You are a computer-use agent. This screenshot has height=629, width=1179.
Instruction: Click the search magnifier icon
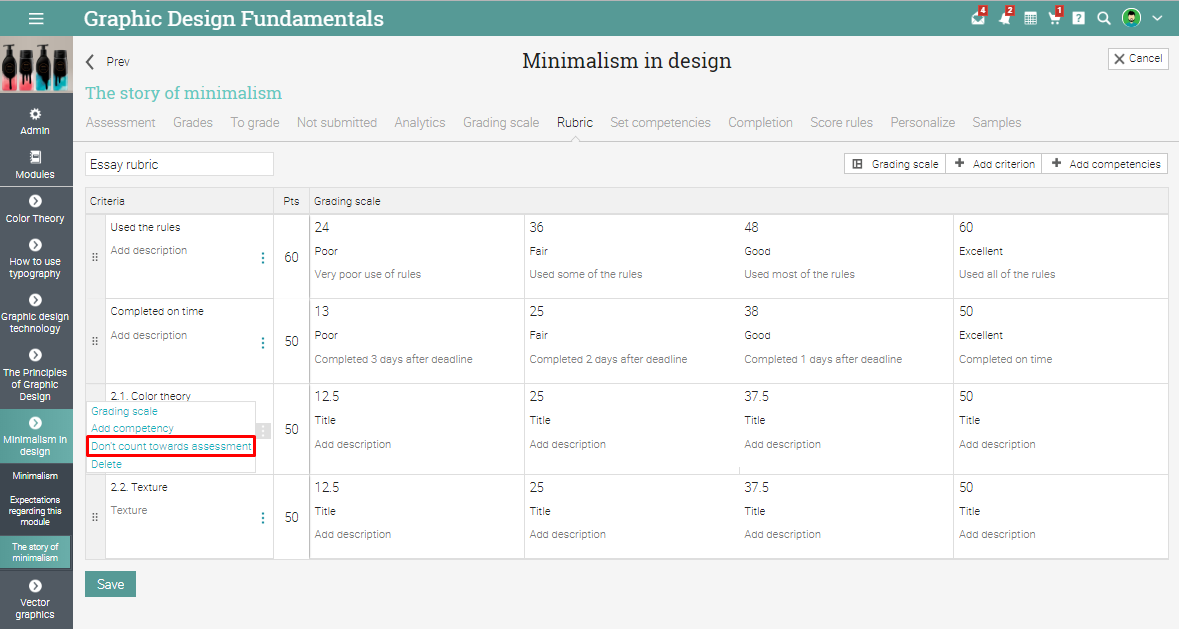(x=1104, y=18)
